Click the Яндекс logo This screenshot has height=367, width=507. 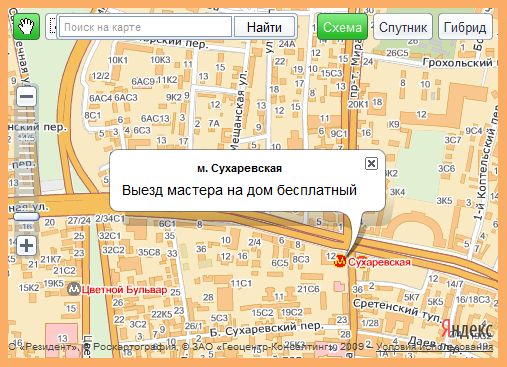click(x=467, y=330)
